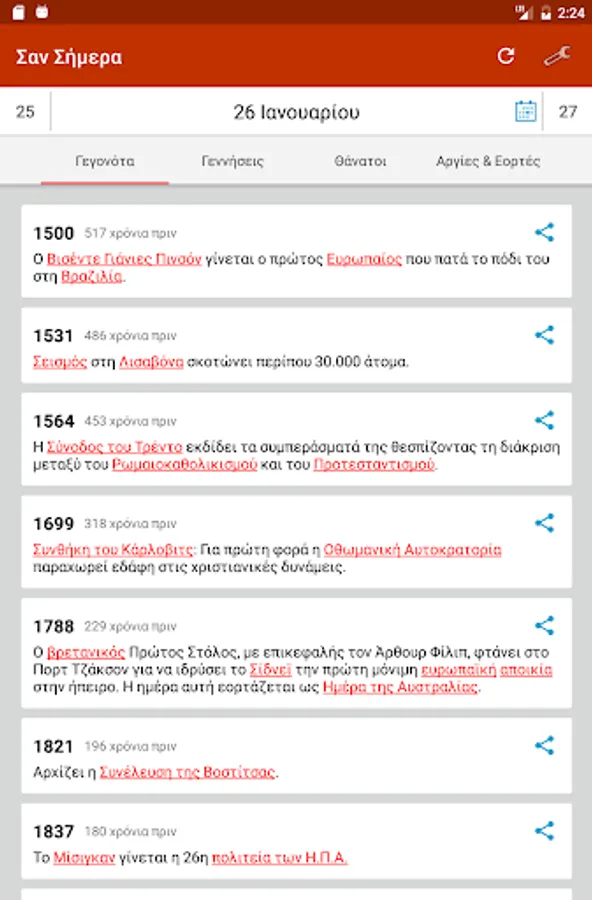Switch to the Γεννήσεις tab
The height and width of the screenshot is (900, 592).
pyautogui.click(x=233, y=161)
